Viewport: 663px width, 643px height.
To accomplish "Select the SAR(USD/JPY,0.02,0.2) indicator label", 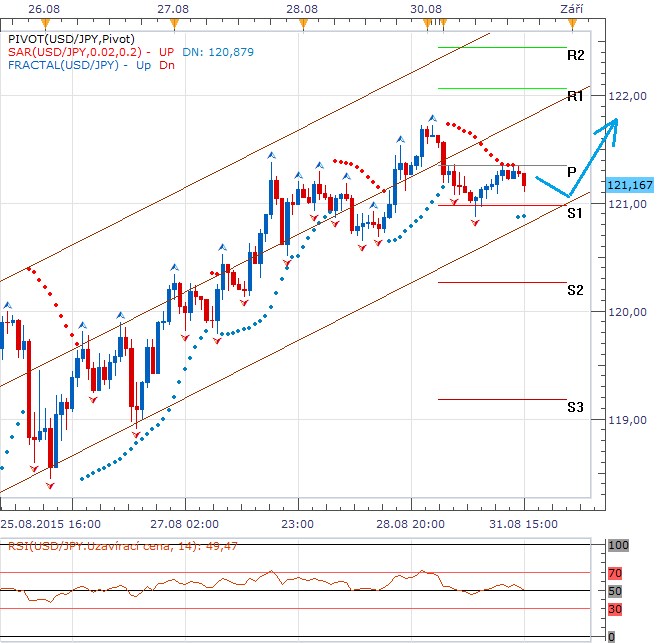I will 80,51.
